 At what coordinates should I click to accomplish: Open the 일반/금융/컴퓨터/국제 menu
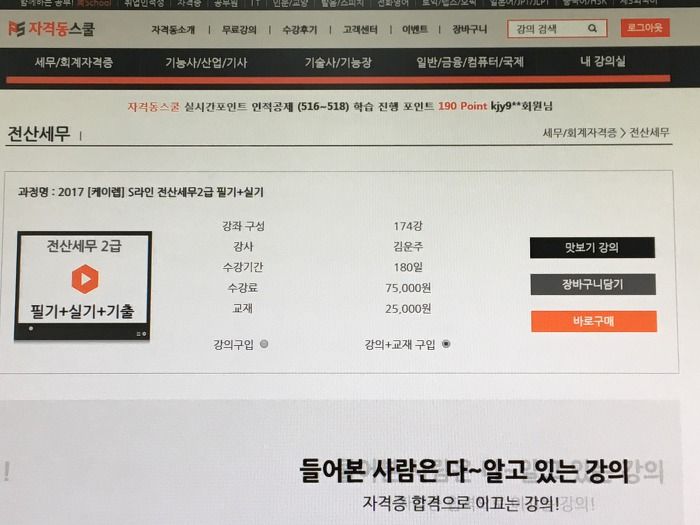click(x=470, y=62)
